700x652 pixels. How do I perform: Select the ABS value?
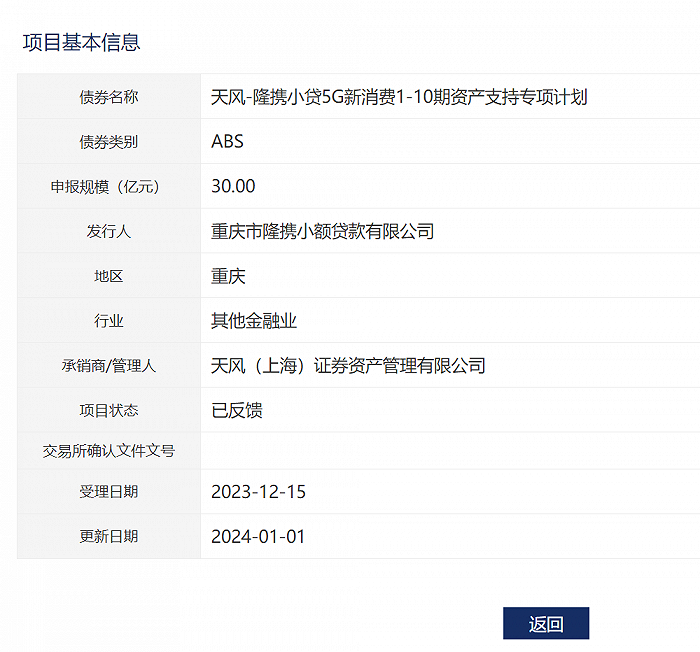tap(227, 142)
